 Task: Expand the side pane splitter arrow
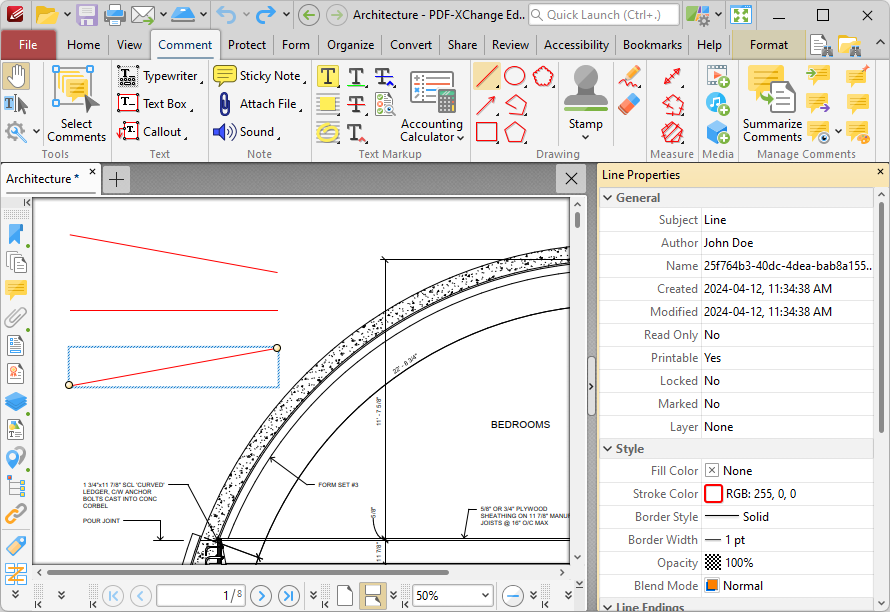tap(591, 386)
